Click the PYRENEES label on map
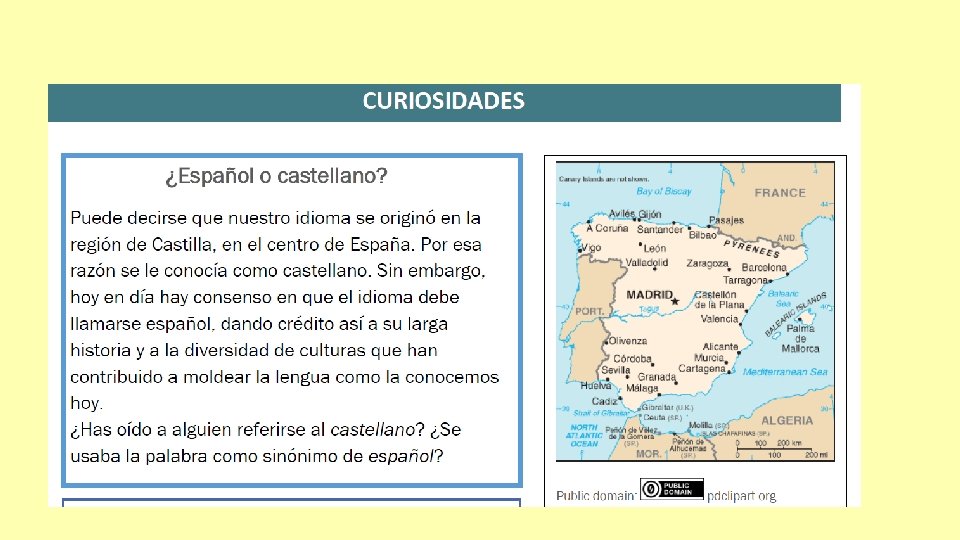Screen dimensions: 960x540 (x=751, y=249)
